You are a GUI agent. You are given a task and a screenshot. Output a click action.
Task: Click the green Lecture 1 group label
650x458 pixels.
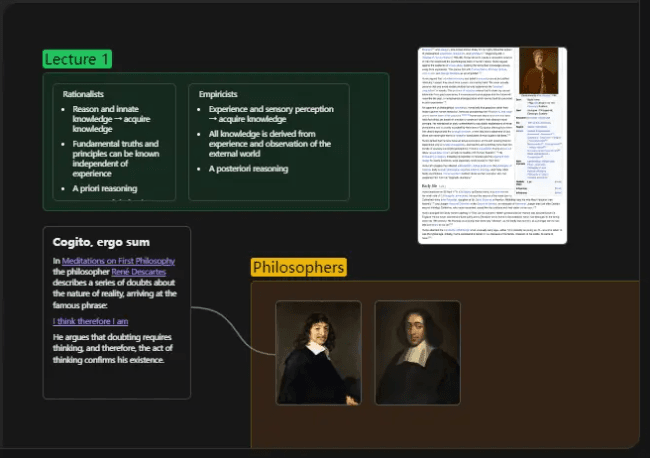77,59
